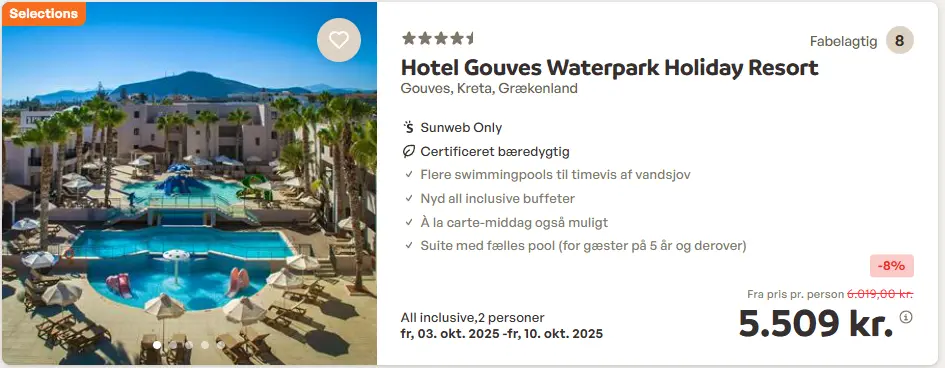The height and width of the screenshot is (368, 945).
Task: Click the checkmark beside Suite med fælles pool
Action: [409, 246]
